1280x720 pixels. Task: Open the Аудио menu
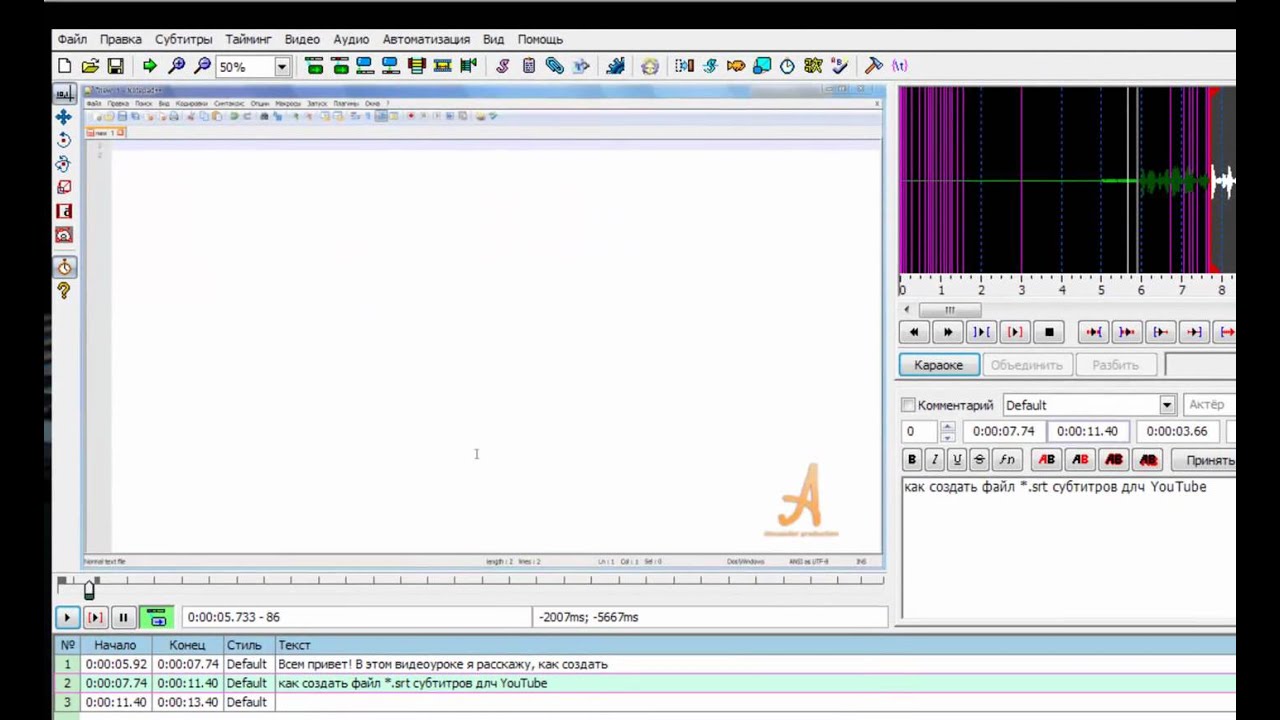[x=351, y=39]
